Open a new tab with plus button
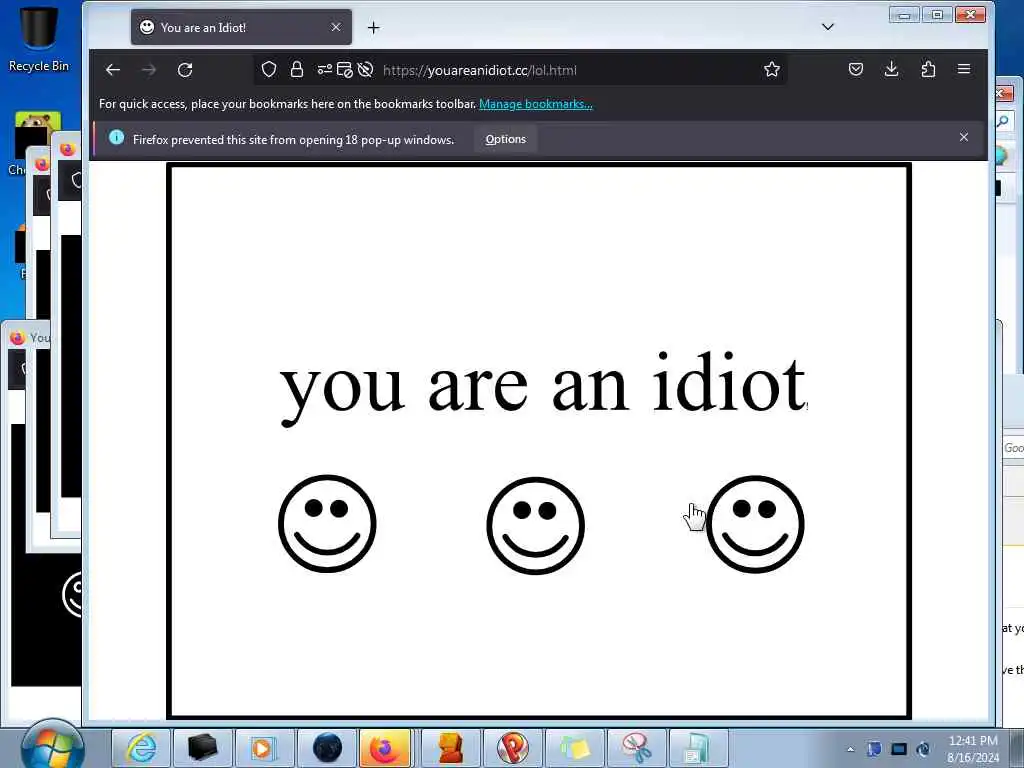The width and height of the screenshot is (1024, 768). pos(374,27)
